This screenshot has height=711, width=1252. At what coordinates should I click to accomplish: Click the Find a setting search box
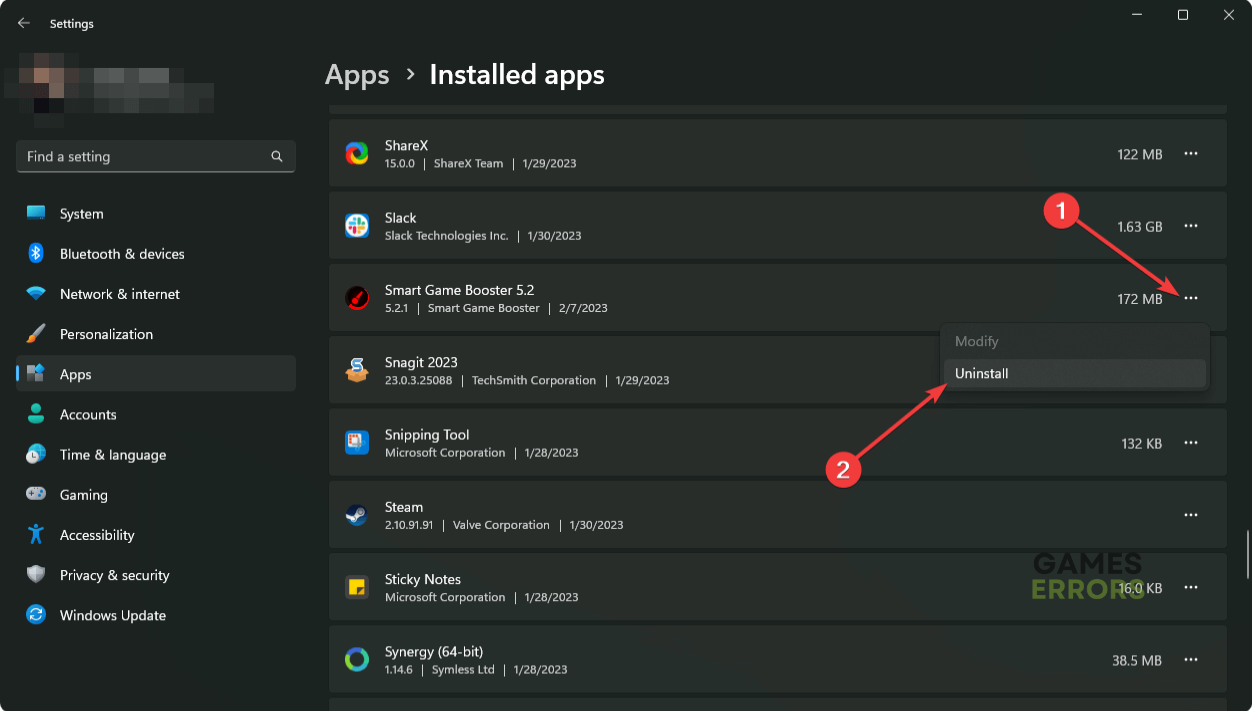(145, 157)
